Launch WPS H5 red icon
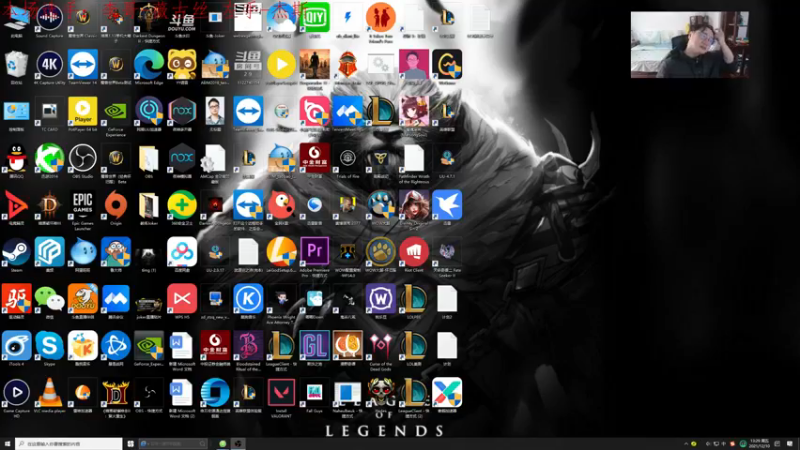Image resolution: width=800 pixels, height=450 pixels. (x=182, y=300)
